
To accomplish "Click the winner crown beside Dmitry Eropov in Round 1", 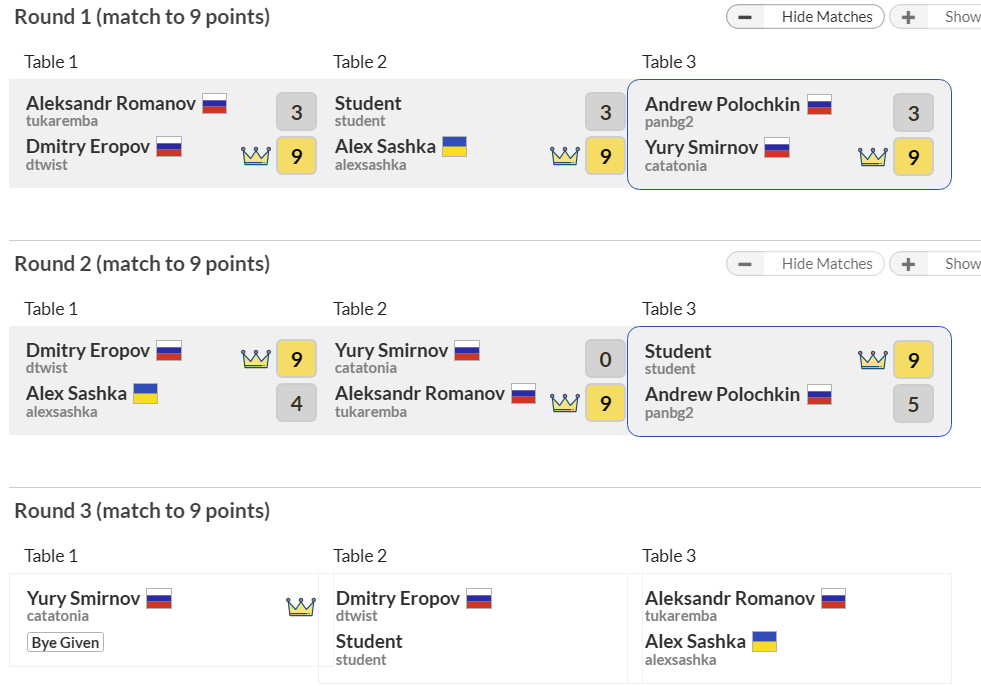I will point(256,156).
